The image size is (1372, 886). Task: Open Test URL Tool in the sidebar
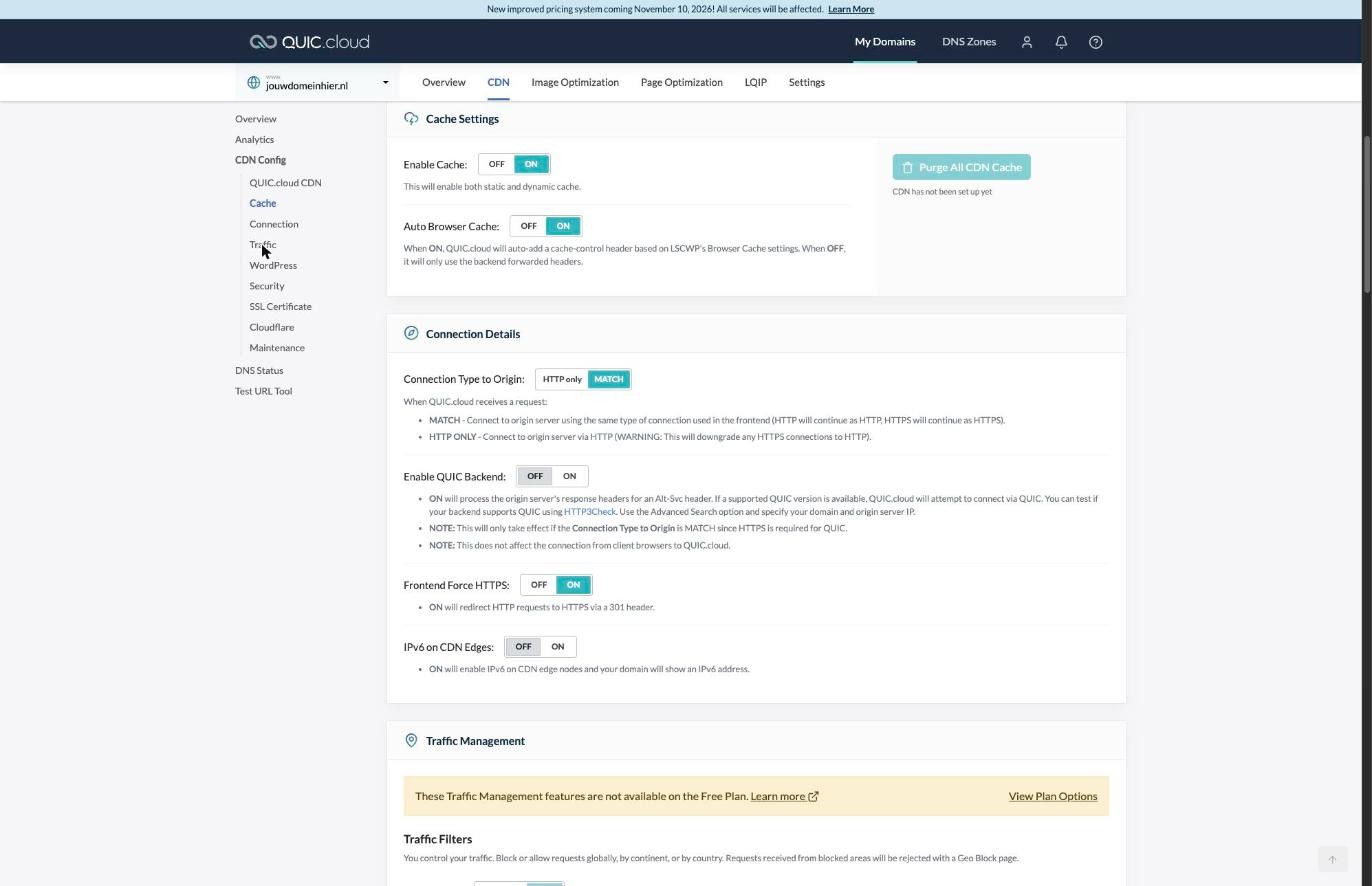[263, 392]
